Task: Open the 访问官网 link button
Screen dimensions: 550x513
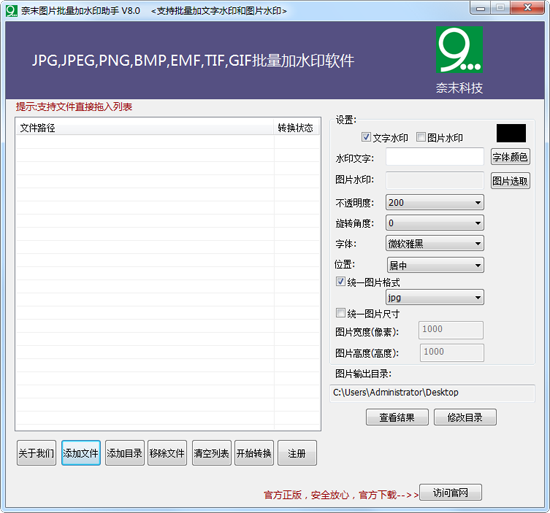Action: [450, 493]
